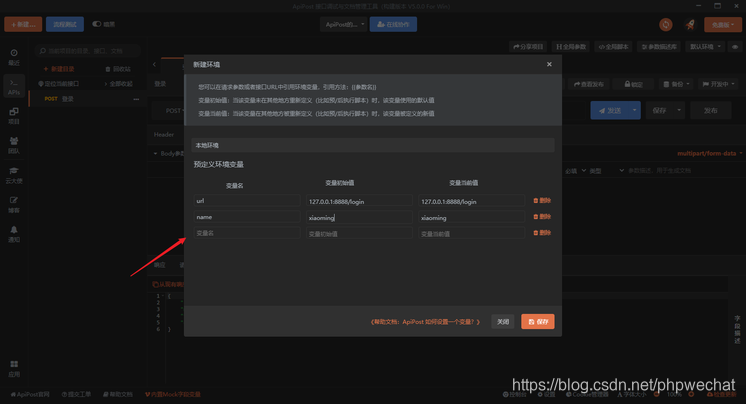Open the 团队 team sidebar icon
The image size is (746, 404).
[14, 145]
